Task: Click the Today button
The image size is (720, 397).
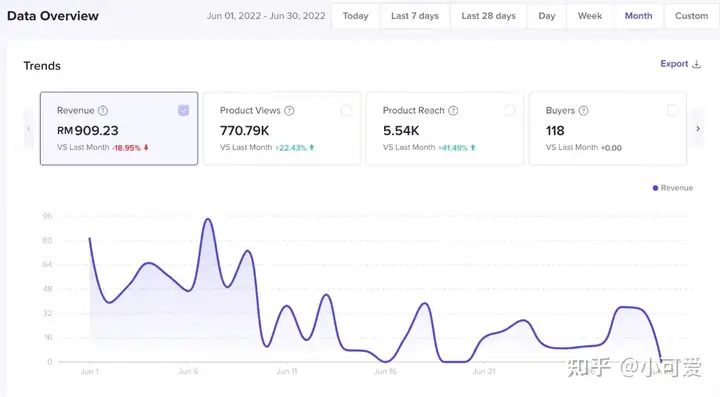Action: [x=355, y=16]
